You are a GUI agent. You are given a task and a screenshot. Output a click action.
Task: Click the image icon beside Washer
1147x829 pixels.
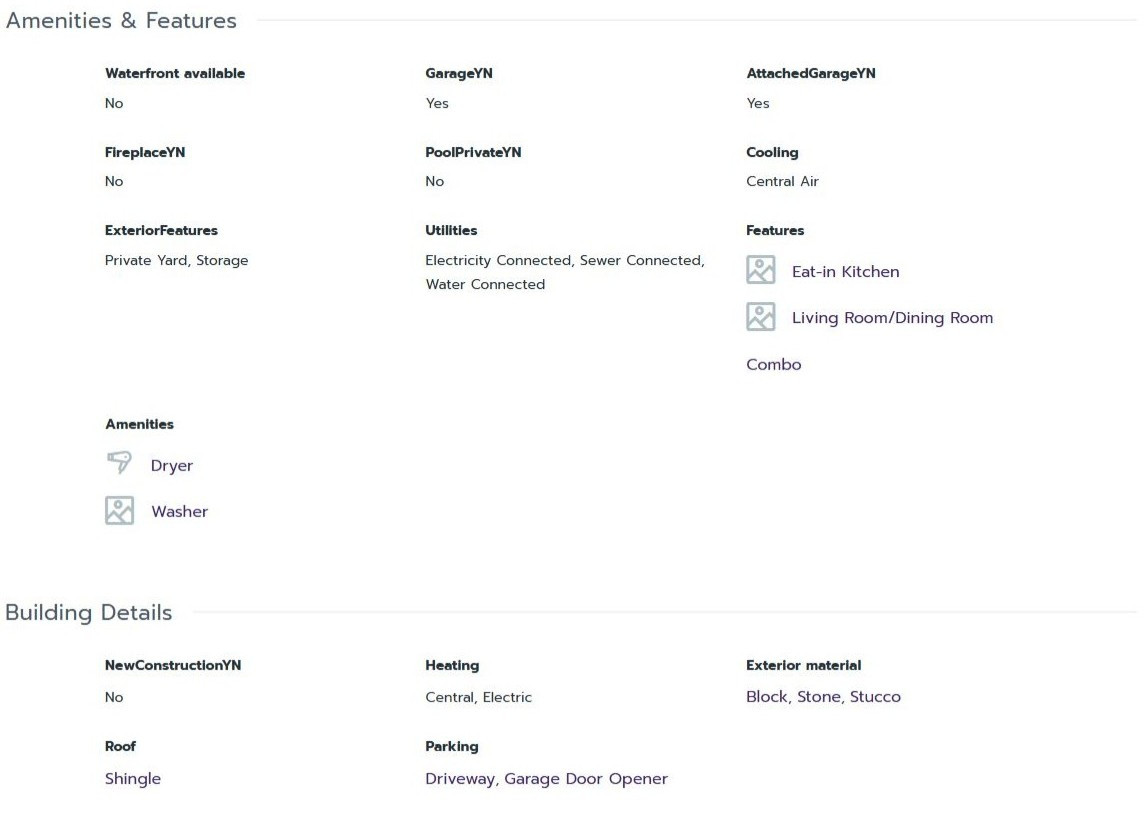click(x=119, y=511)
